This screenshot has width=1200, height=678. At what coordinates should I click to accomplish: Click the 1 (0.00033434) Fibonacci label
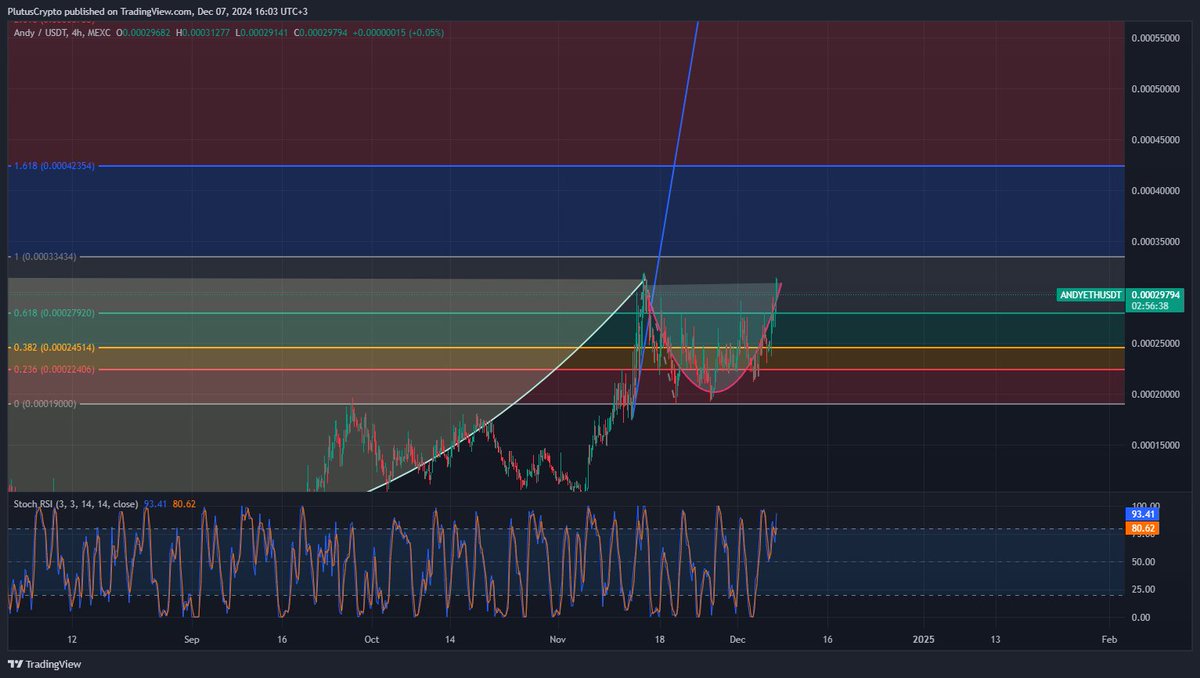(x=44, y=257)
